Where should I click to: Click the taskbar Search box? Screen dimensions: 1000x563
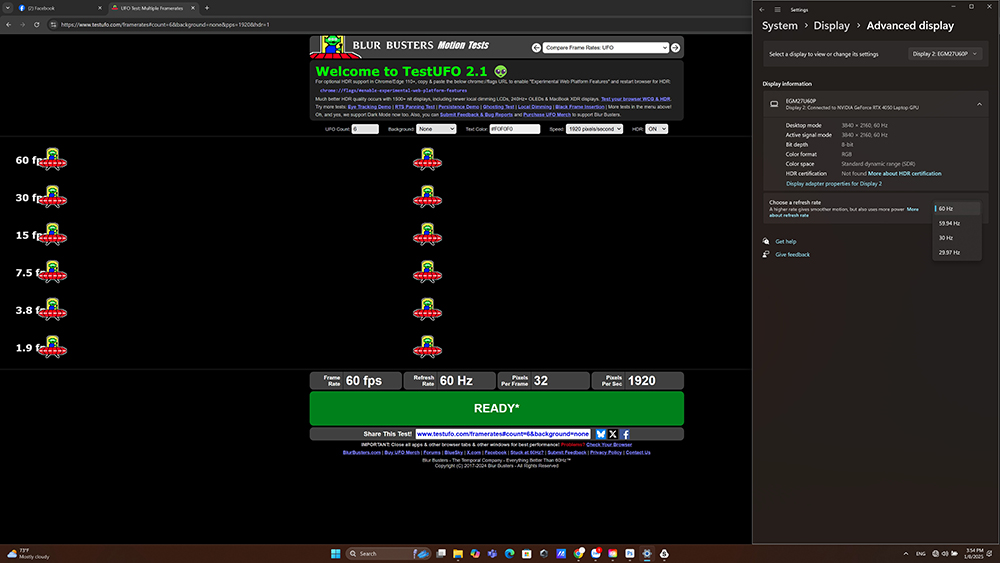388,553
